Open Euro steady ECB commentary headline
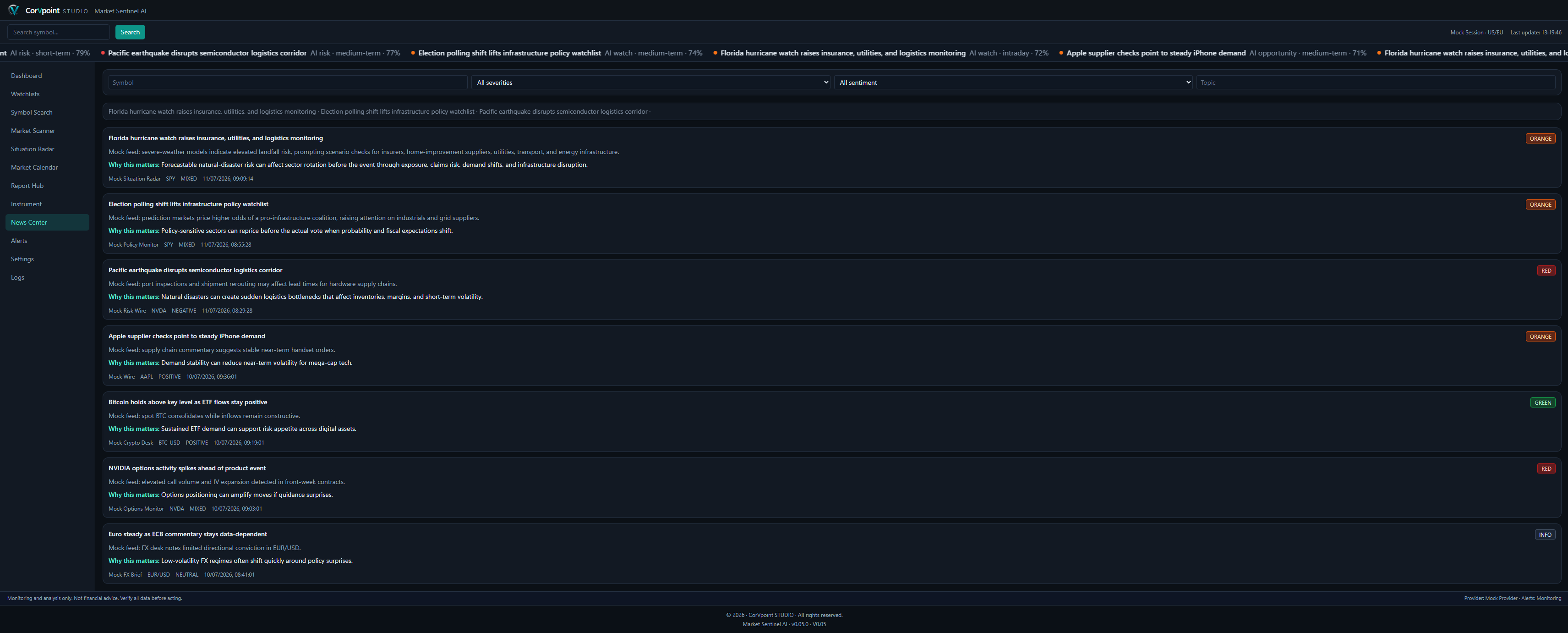 point(187,534)
